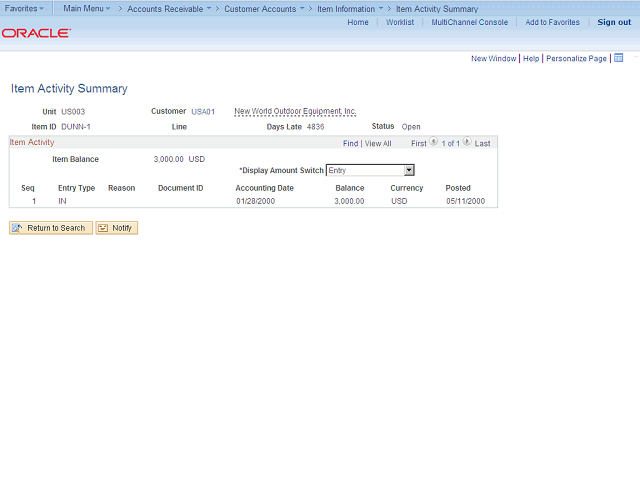Click View All in Item Activity

[x=378, y=143]
